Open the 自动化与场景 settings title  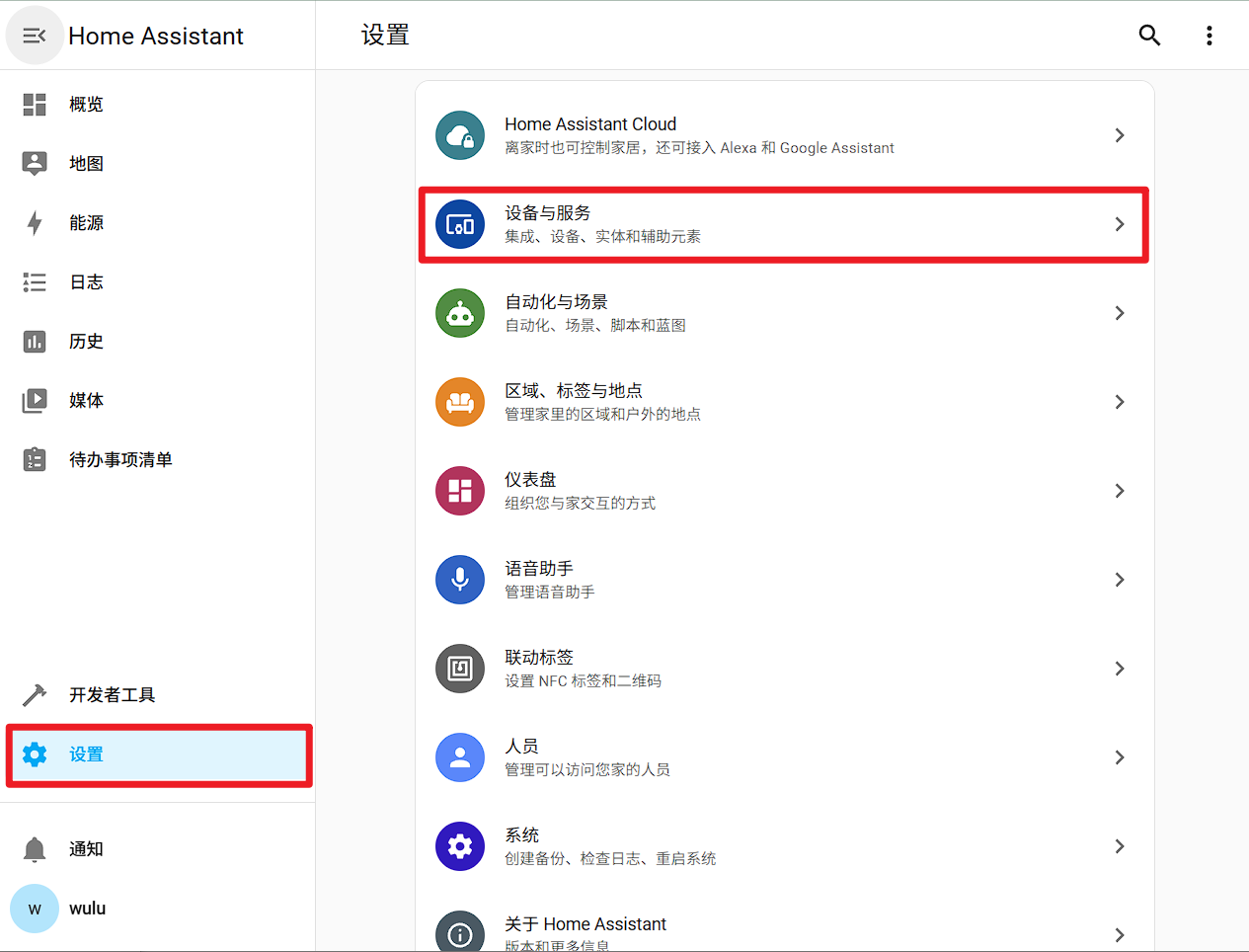tap(556, 302)
